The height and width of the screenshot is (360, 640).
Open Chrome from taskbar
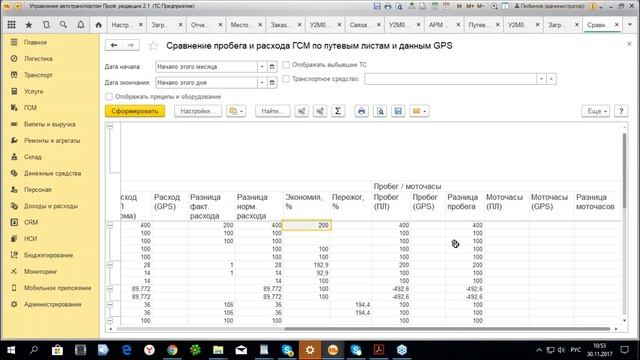click(172, 350)
